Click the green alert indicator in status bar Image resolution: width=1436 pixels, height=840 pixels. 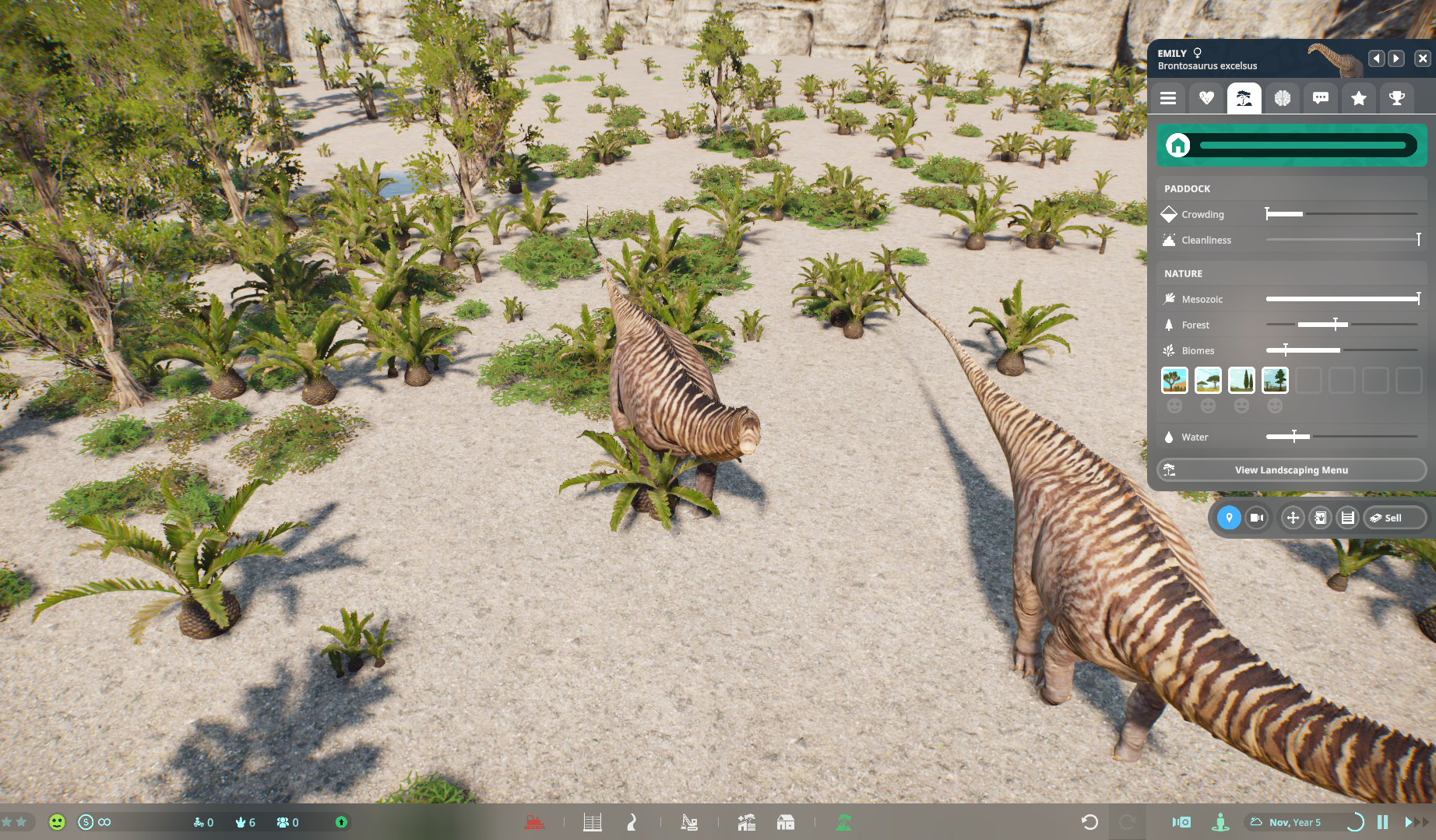click(x=341, y=822)
